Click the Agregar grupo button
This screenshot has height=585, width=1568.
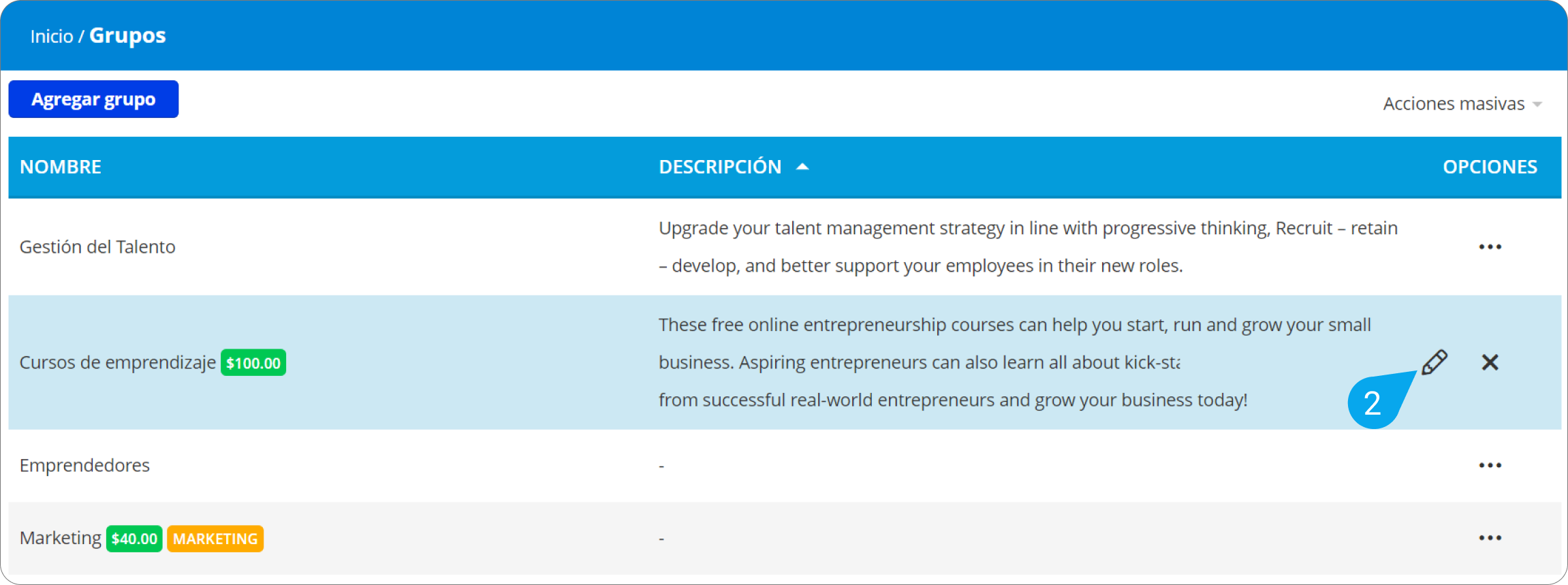[x=93, y=99]
